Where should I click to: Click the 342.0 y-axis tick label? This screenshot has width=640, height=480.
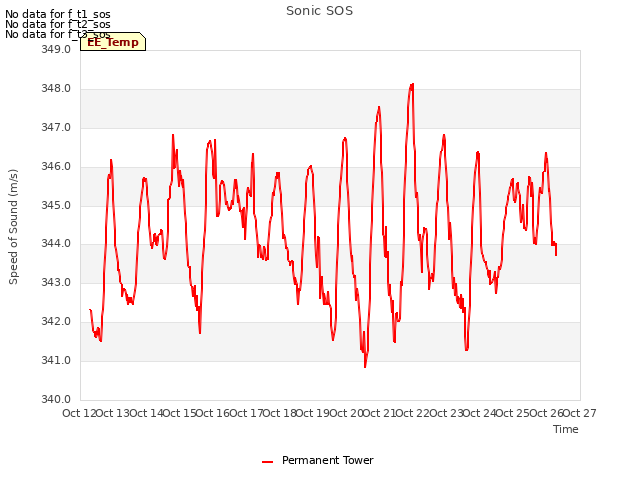56,322
